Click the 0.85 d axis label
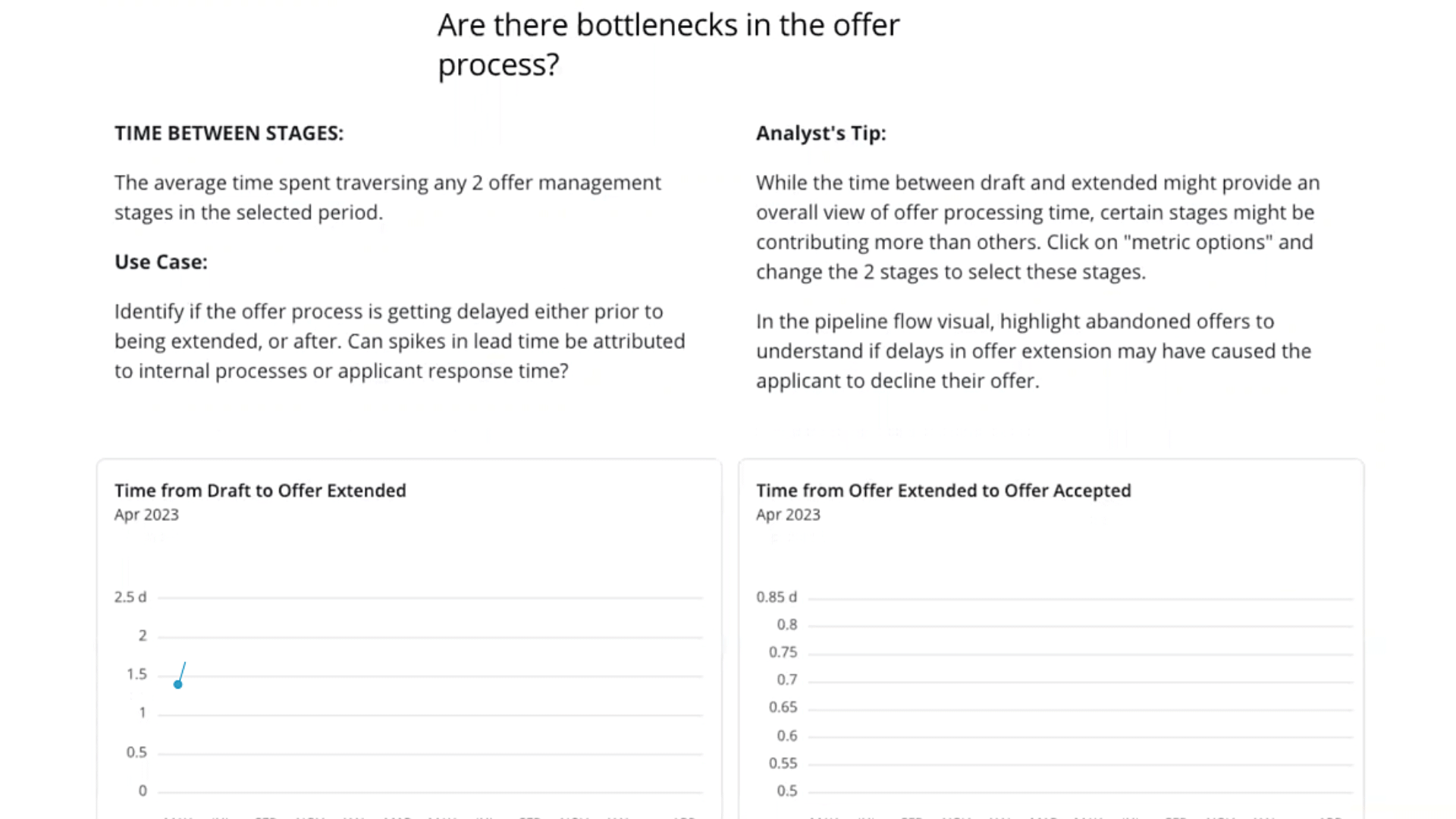This screenshot has height=819, width=1456. pyautogui.click(x=777, y=598)
